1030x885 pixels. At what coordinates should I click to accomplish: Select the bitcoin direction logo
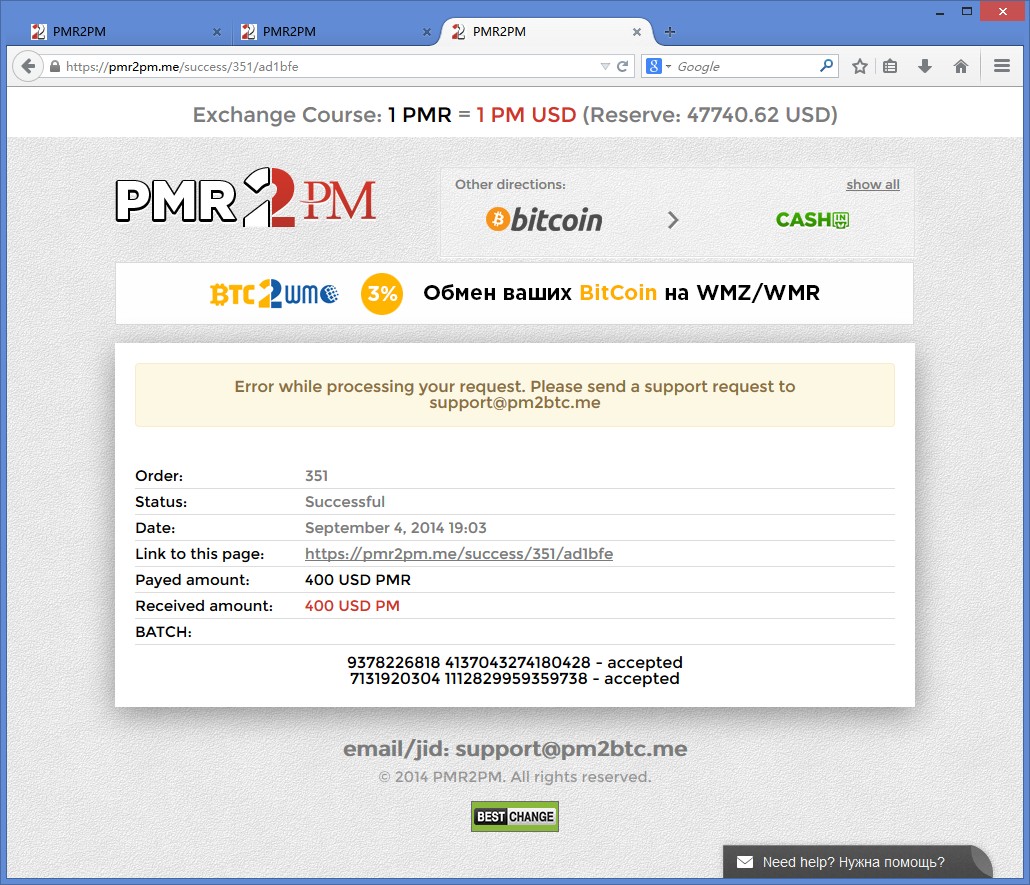pyautogui.click(x=544, y=219)
